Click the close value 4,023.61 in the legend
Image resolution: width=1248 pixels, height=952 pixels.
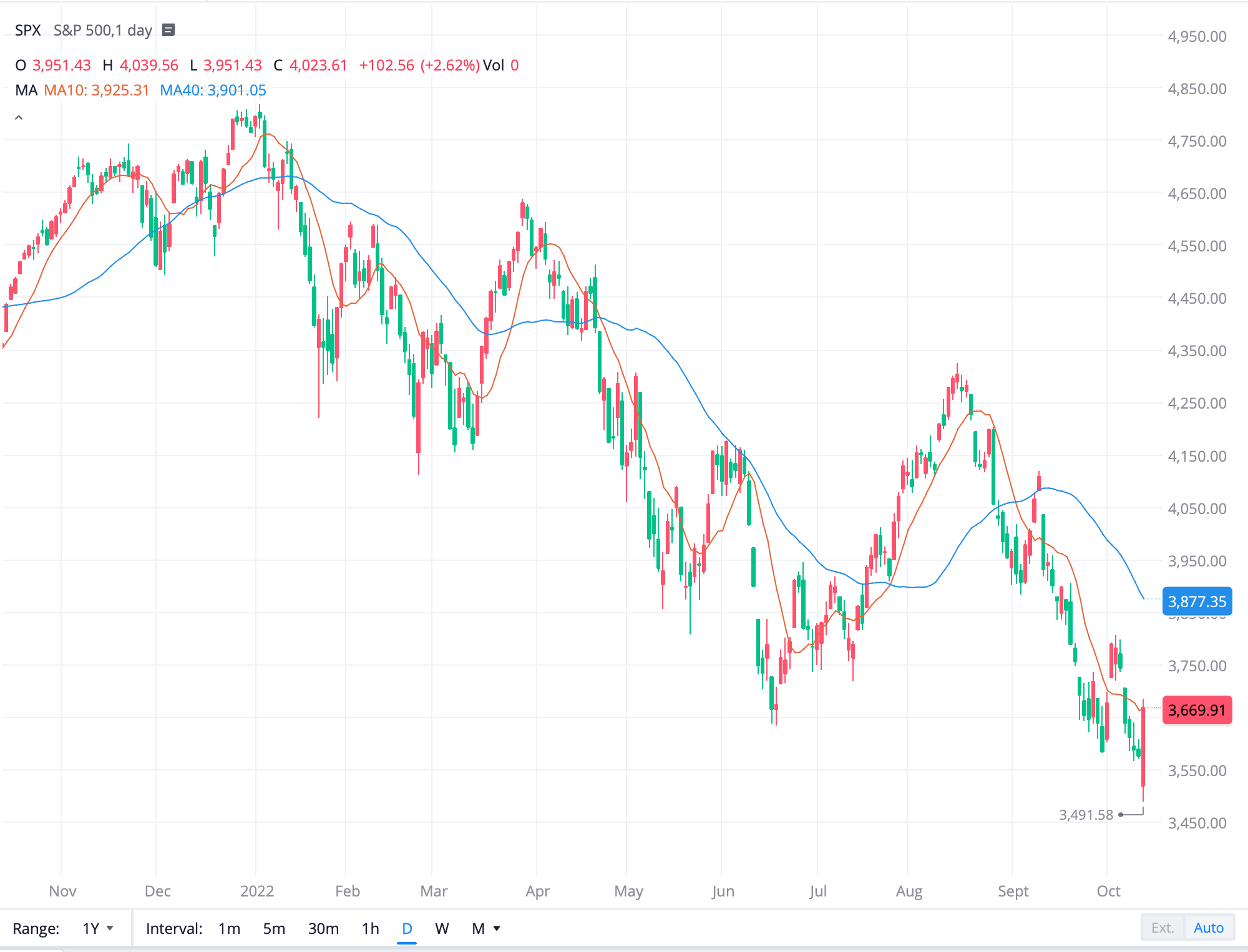pyautogui.click(x=318, y=65)
